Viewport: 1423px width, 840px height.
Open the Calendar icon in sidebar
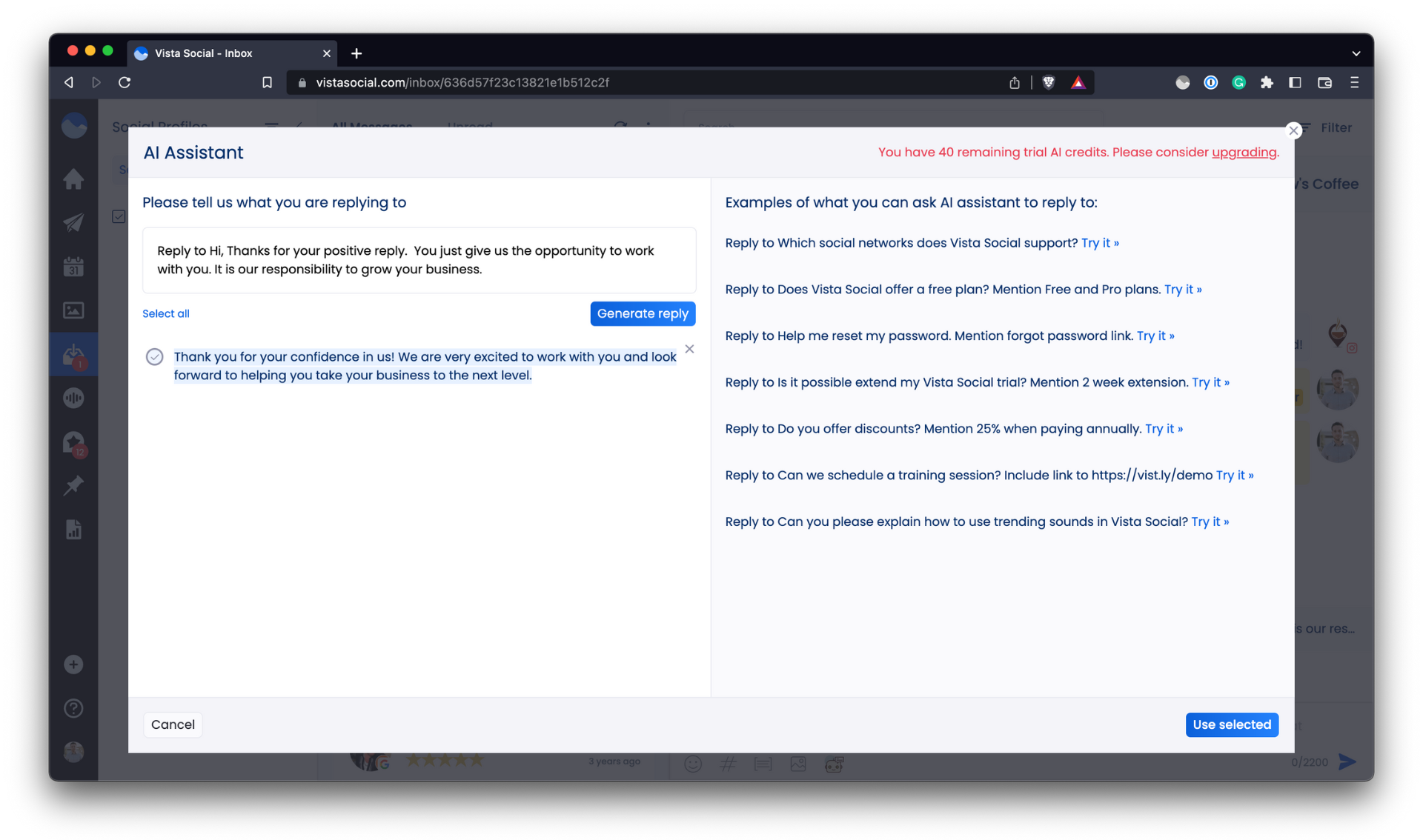click(73, 267)
